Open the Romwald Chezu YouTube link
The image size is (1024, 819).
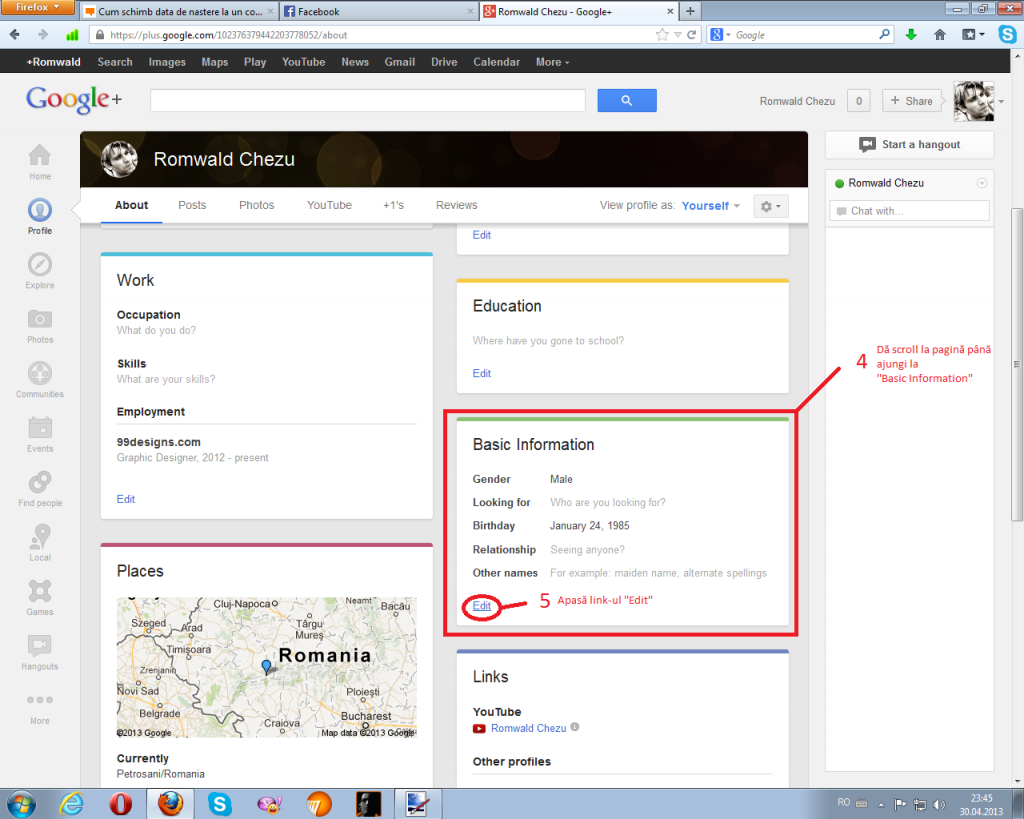click(x=528, y=728)
